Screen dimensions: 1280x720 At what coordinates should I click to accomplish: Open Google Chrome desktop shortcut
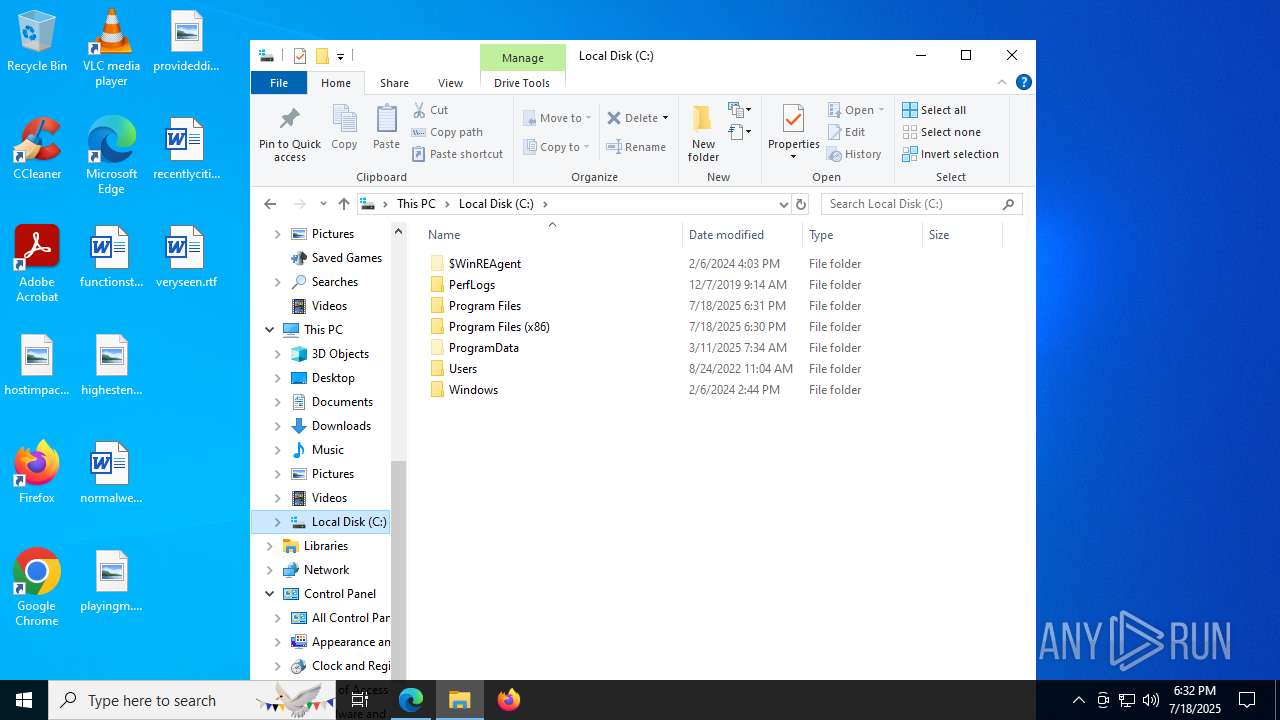click(37, 588)
